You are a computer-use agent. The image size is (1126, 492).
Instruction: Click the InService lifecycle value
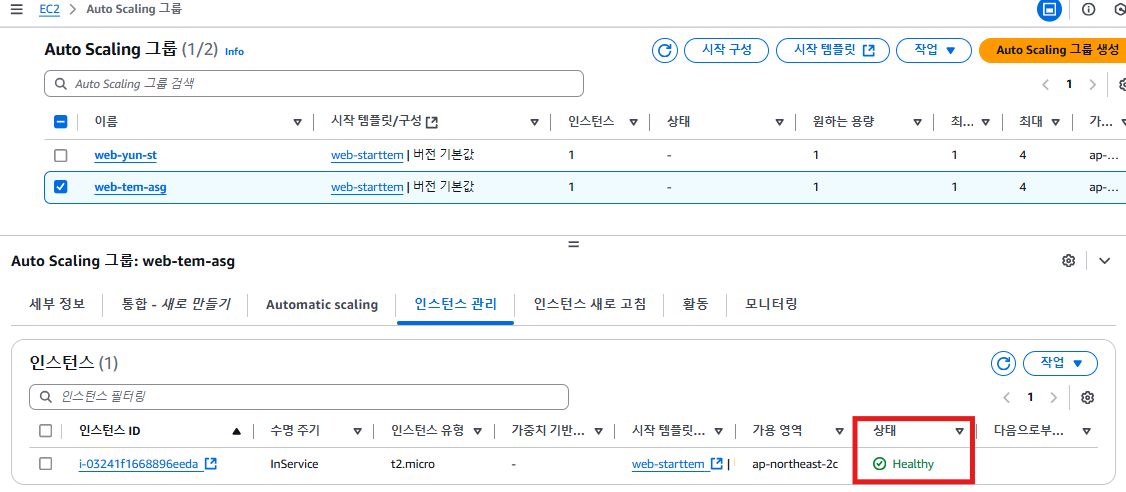(294, 464)
